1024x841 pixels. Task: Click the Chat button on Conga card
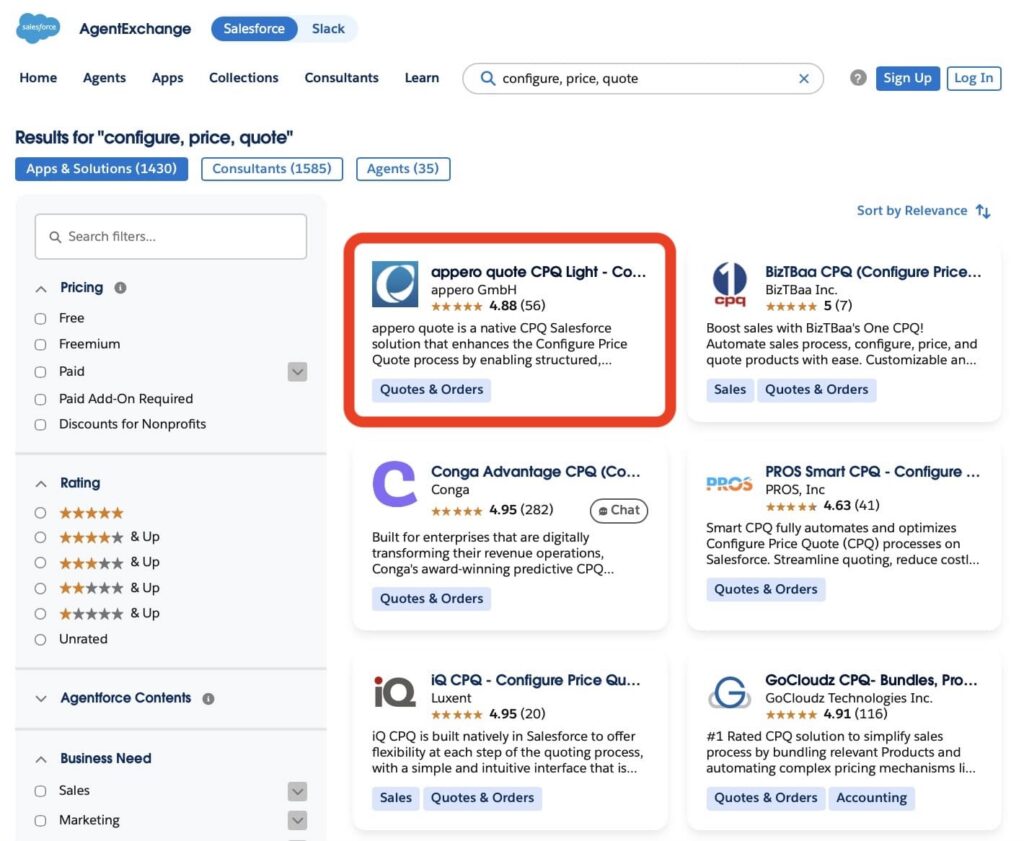tap(618, 511)
